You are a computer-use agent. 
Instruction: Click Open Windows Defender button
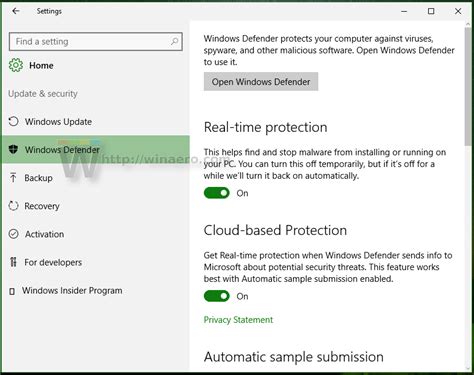(261, 82)
